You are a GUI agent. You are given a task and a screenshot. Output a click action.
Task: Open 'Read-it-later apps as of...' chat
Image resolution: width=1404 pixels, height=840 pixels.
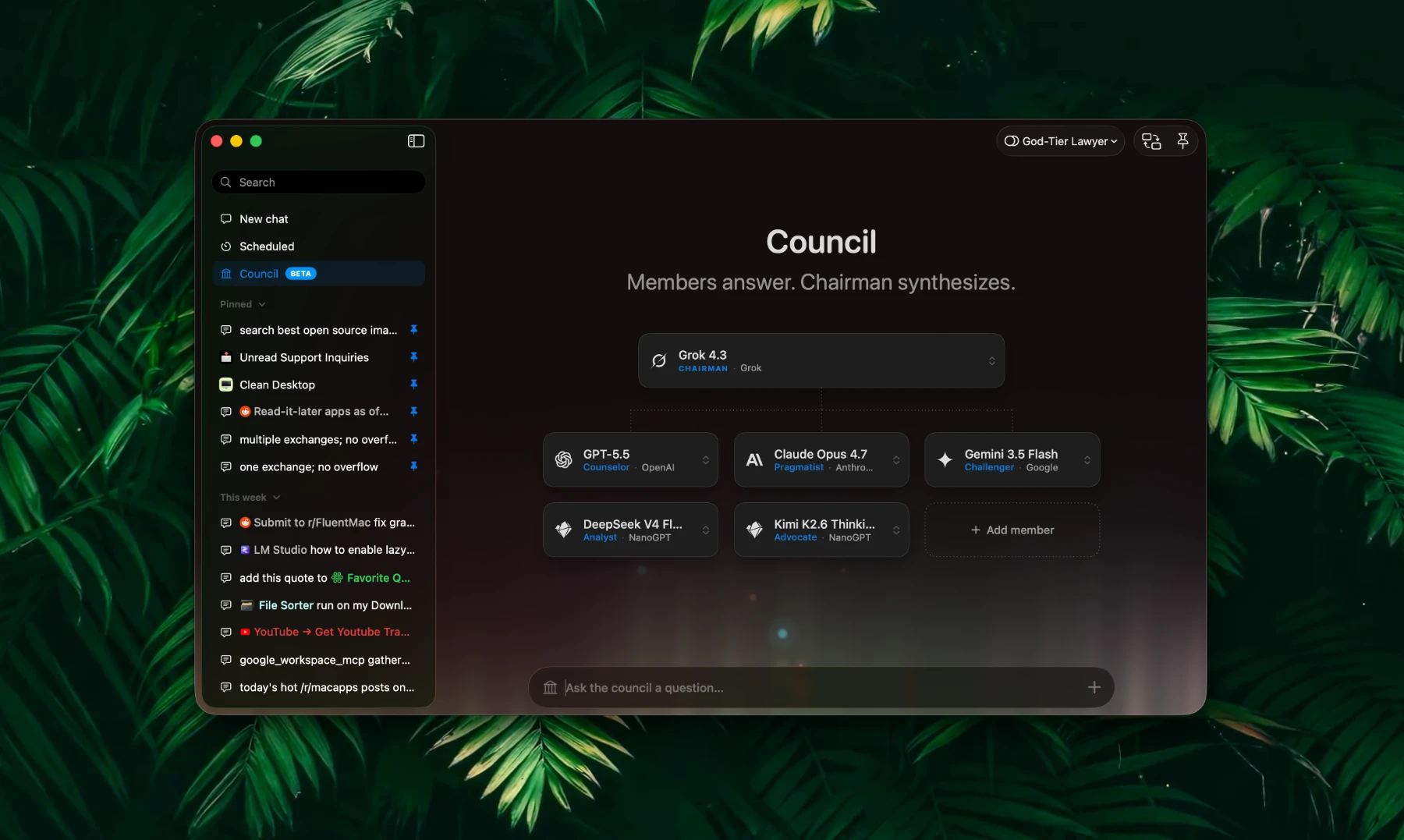(318, 412)
